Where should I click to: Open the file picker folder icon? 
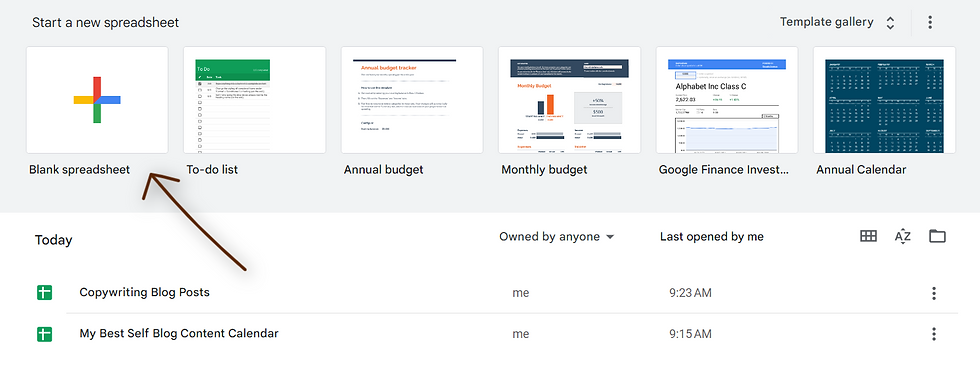[x=937, y=236]
